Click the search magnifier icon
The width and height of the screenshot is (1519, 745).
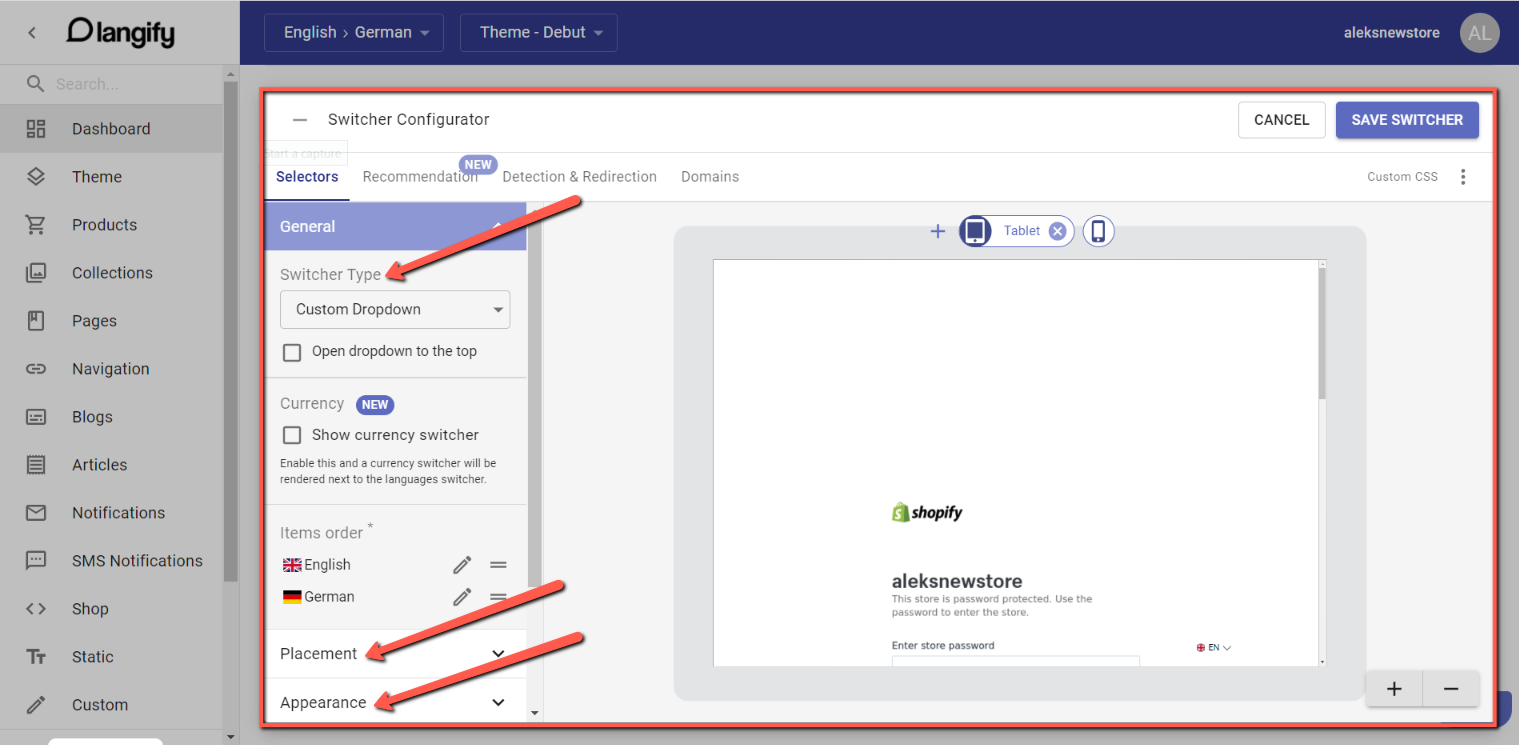pos(36,84)
